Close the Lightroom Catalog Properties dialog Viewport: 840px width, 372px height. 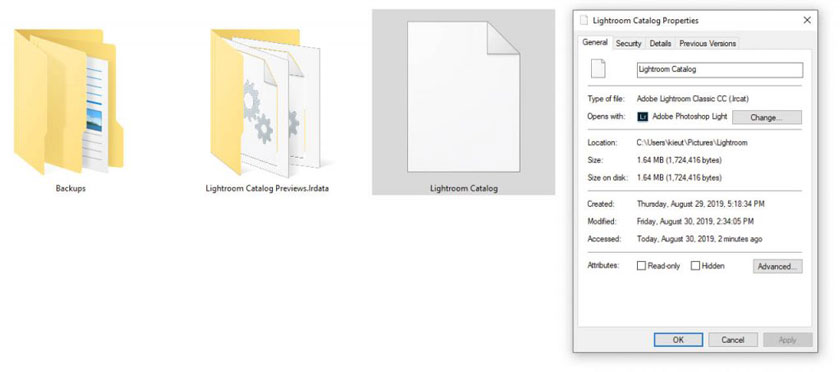[807, 20]
